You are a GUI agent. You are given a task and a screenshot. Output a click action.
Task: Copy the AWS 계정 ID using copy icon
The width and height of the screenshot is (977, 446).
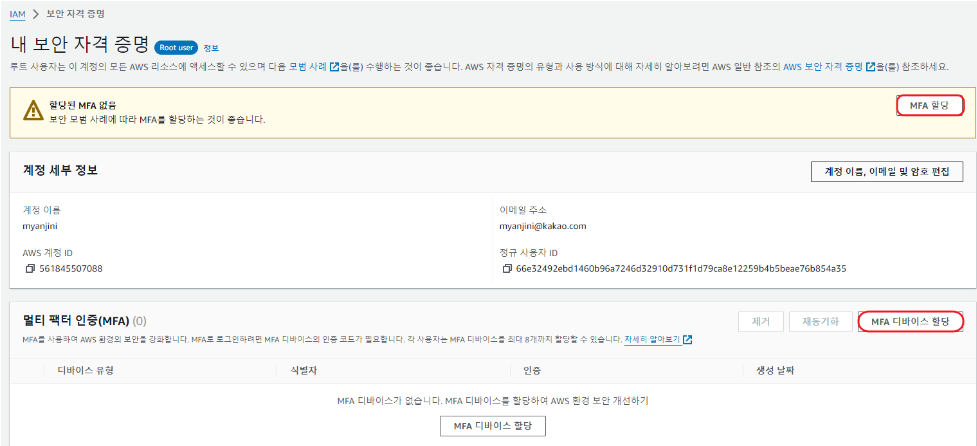29,269
